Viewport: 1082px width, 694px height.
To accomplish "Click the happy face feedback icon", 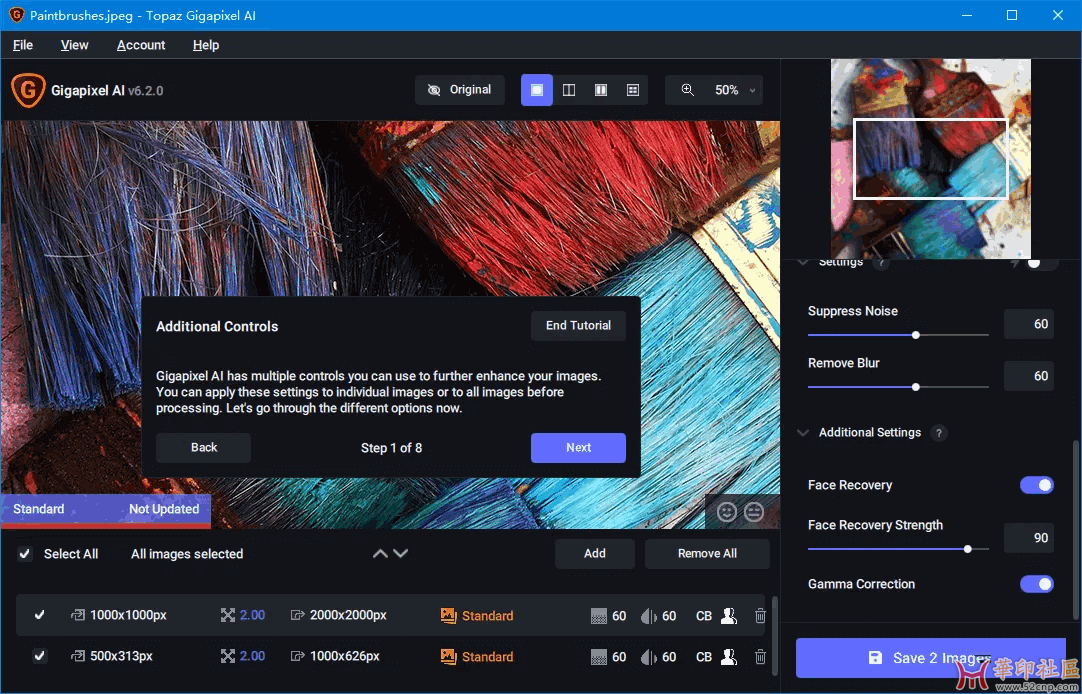I will pos(727,511).
